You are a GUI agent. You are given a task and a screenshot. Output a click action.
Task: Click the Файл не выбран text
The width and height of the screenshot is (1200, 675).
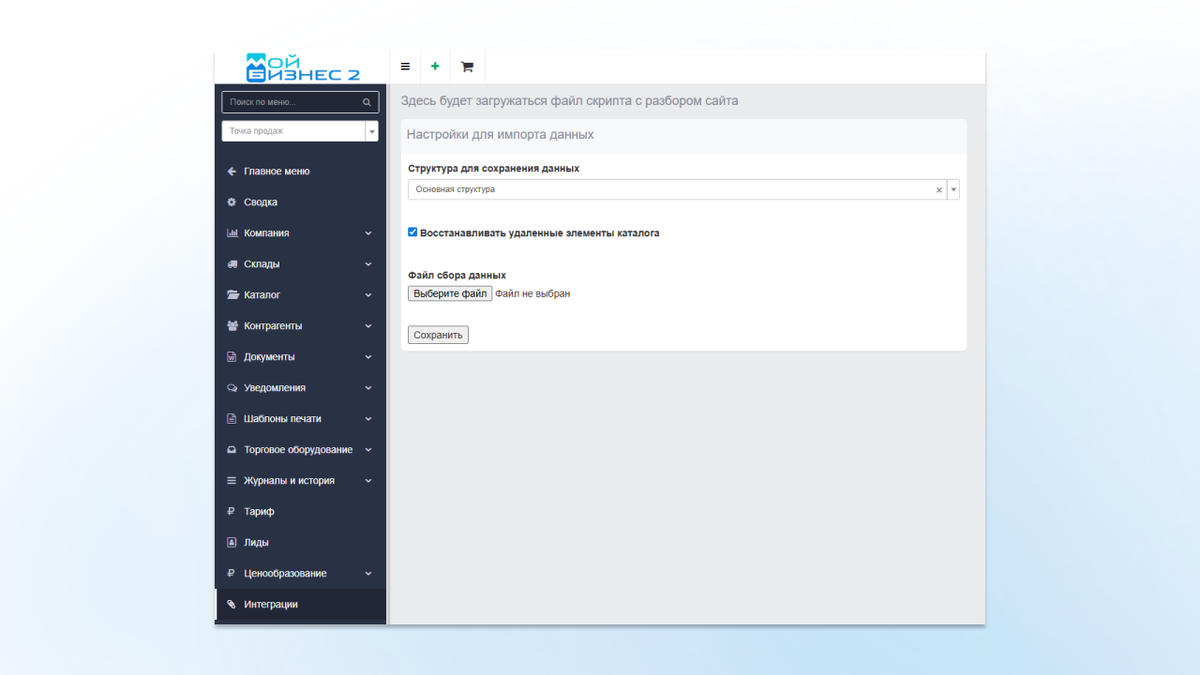coord(533,294)
